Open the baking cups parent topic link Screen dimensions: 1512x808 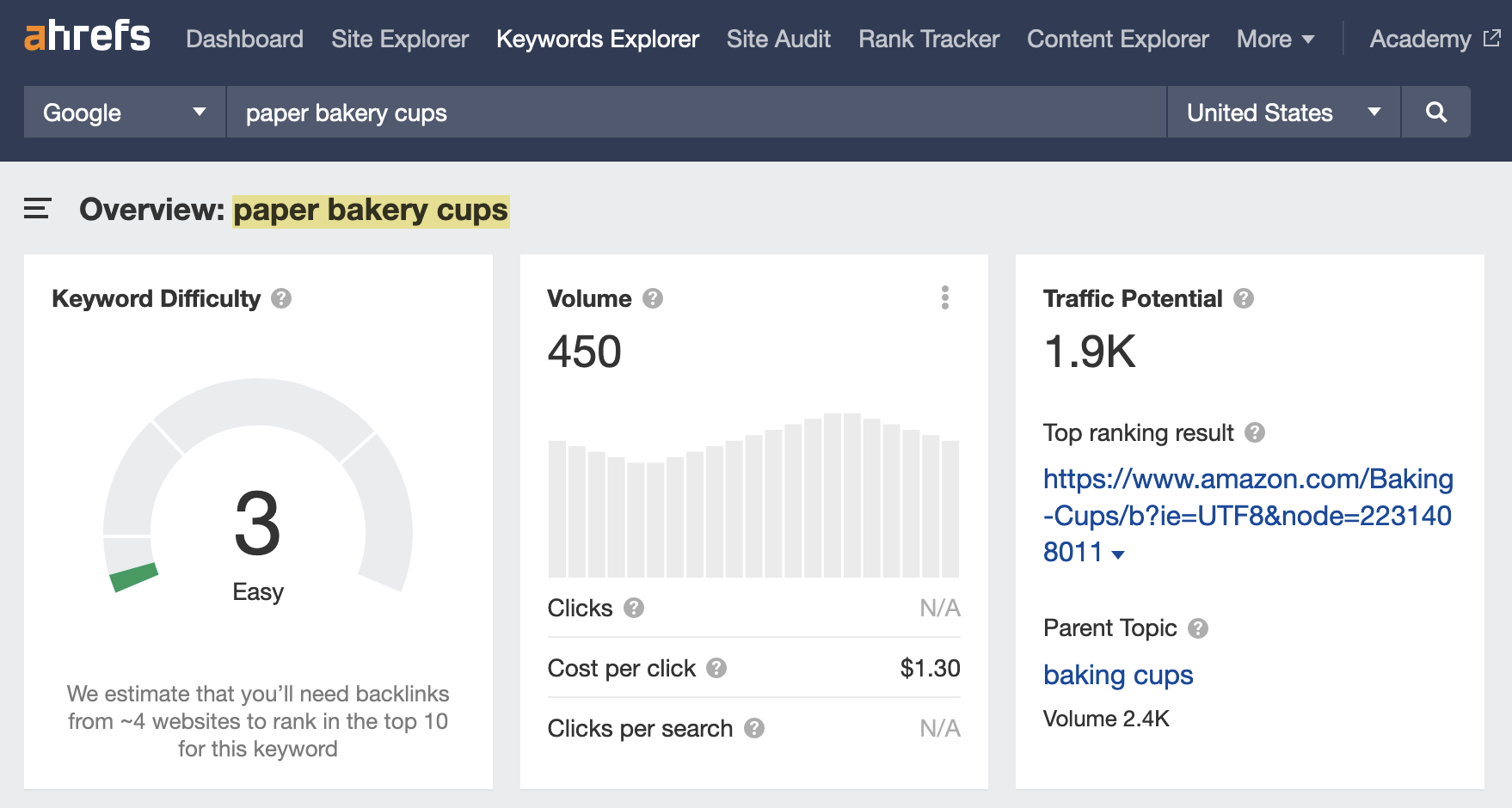(x=1117, y=676)
